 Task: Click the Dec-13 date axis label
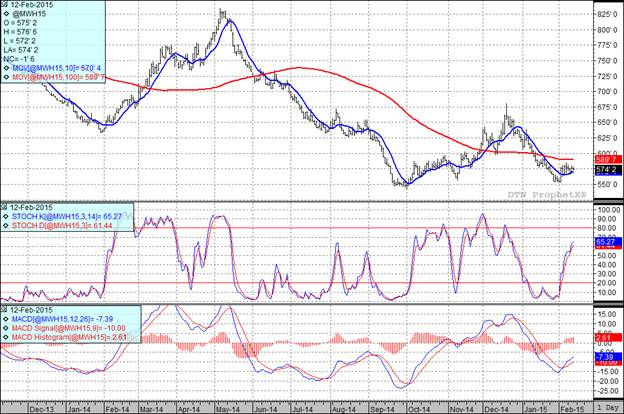point(42,409)
